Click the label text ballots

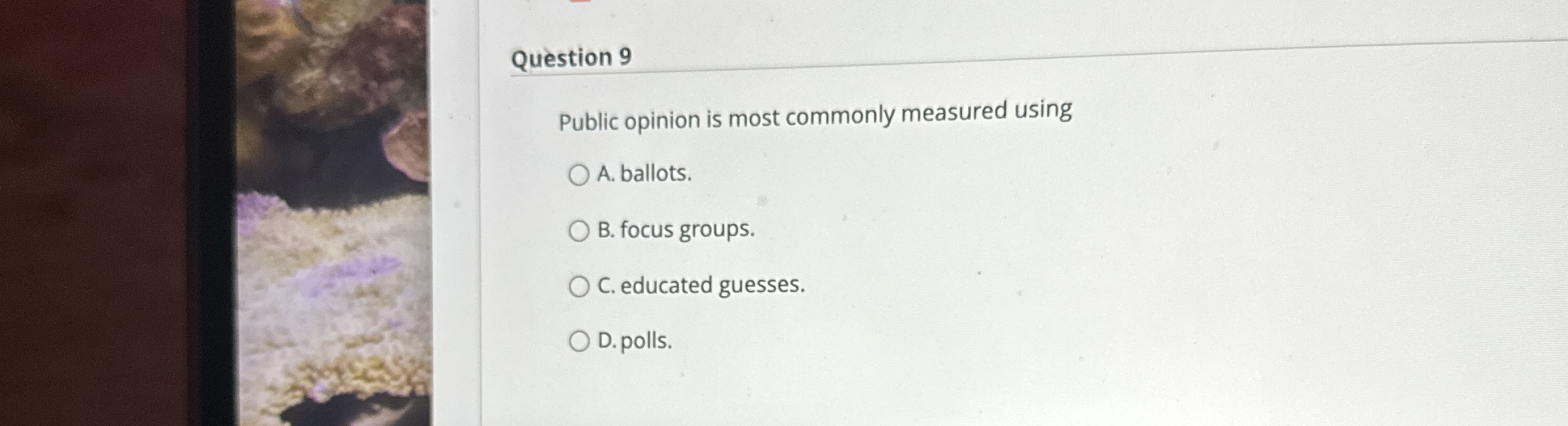[643, 174]
